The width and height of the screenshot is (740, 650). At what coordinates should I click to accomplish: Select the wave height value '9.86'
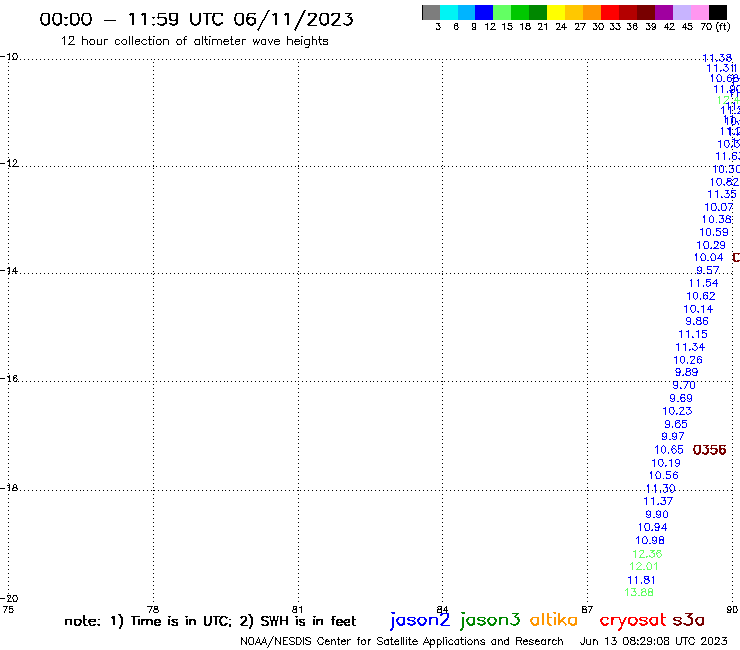[x=697, y=321]
